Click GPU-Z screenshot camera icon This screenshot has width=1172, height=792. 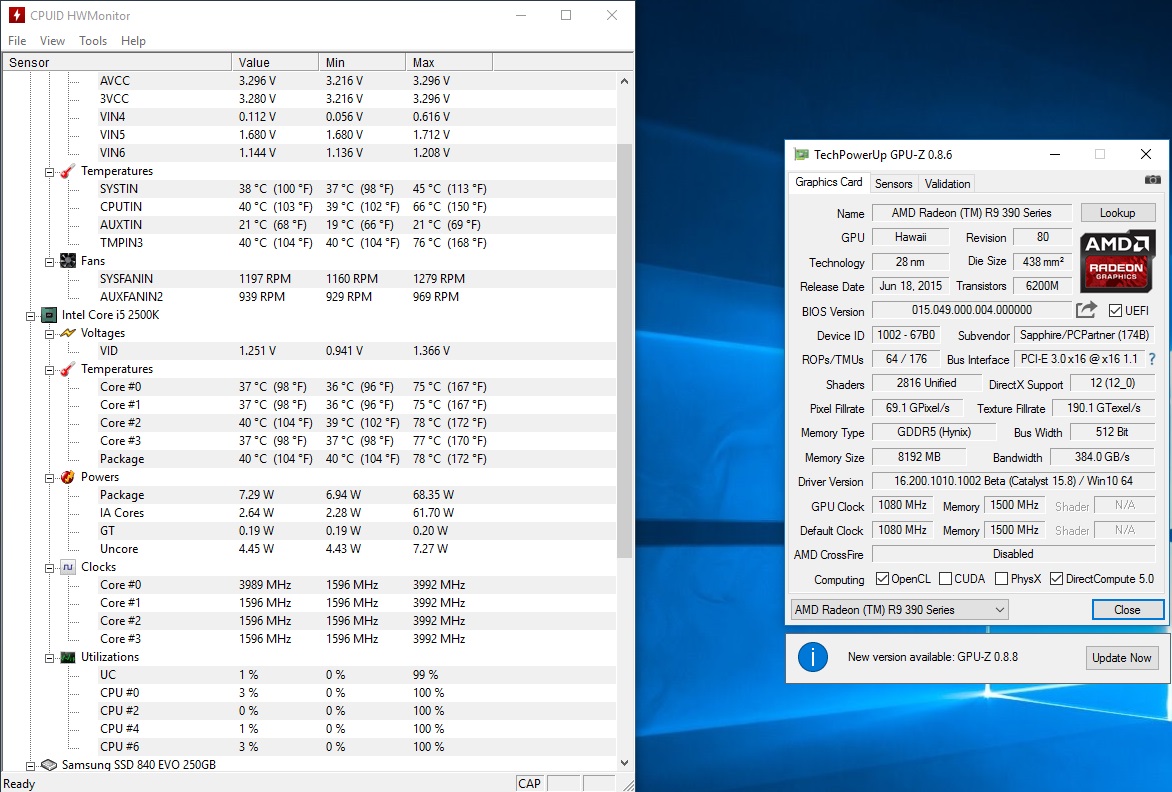click(x=1153, y=179)
